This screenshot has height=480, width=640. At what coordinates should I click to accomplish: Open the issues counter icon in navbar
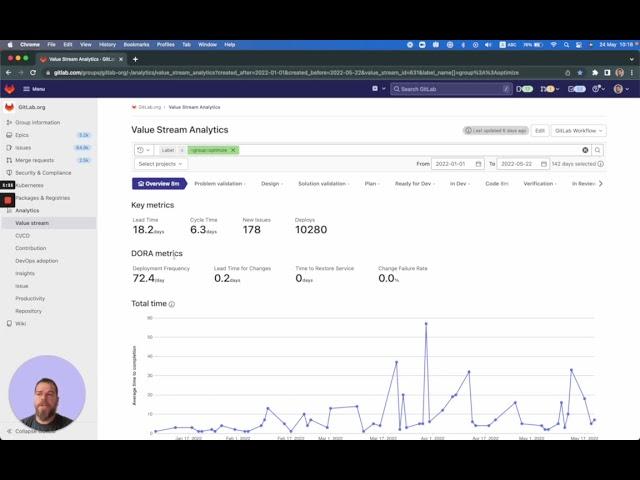point(524,89)
